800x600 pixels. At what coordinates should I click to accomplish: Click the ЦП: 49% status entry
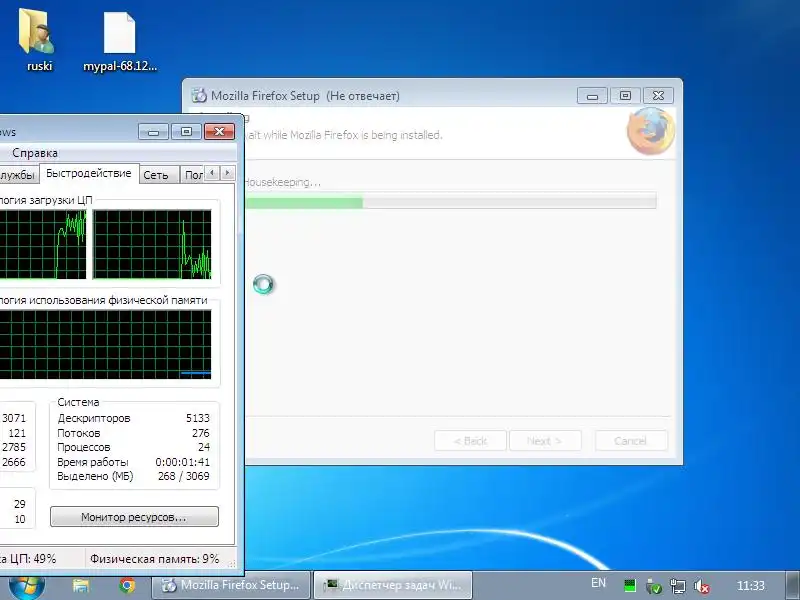(28, 559)
